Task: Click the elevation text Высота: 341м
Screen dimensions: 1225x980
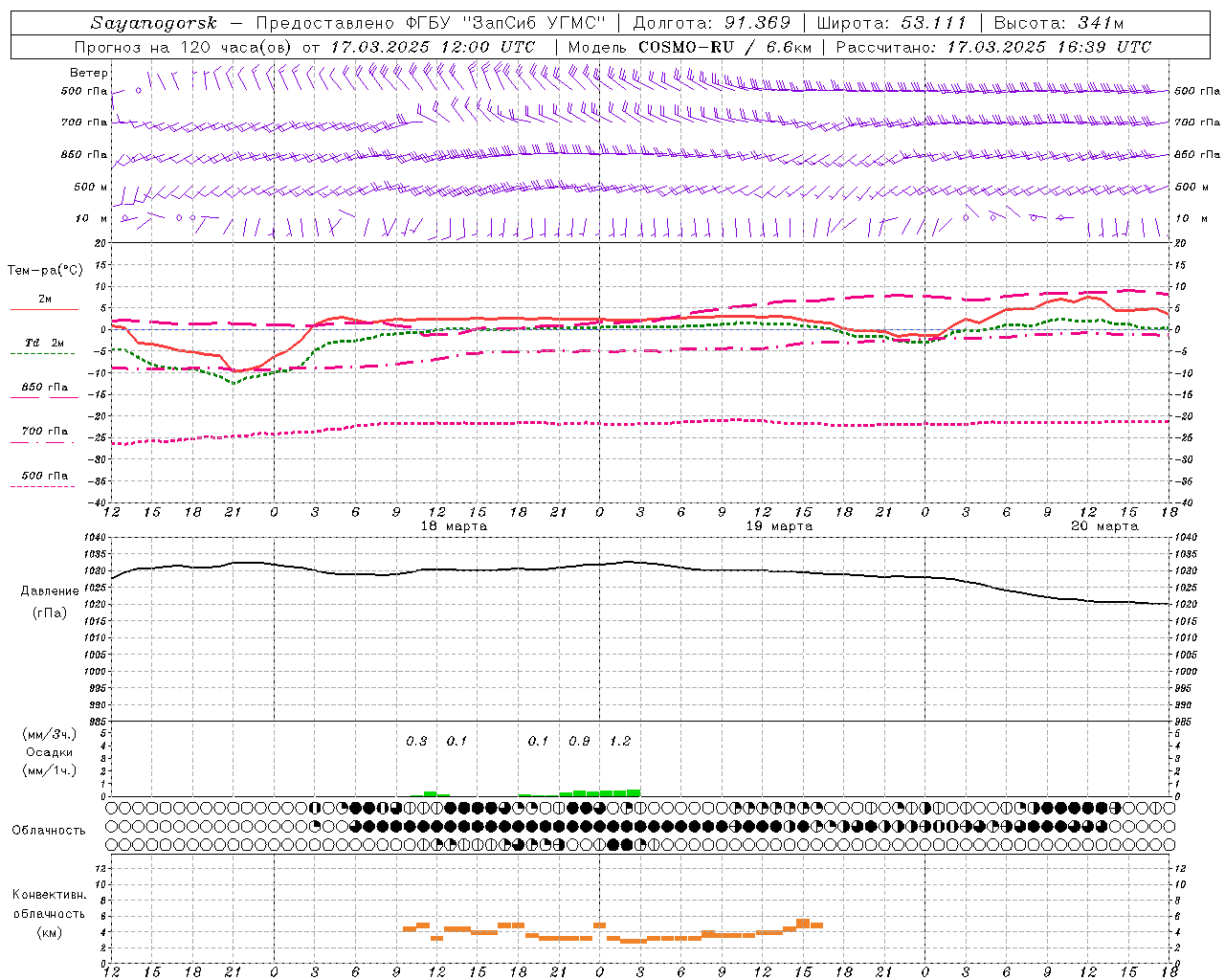Action: click(1058, 23)
